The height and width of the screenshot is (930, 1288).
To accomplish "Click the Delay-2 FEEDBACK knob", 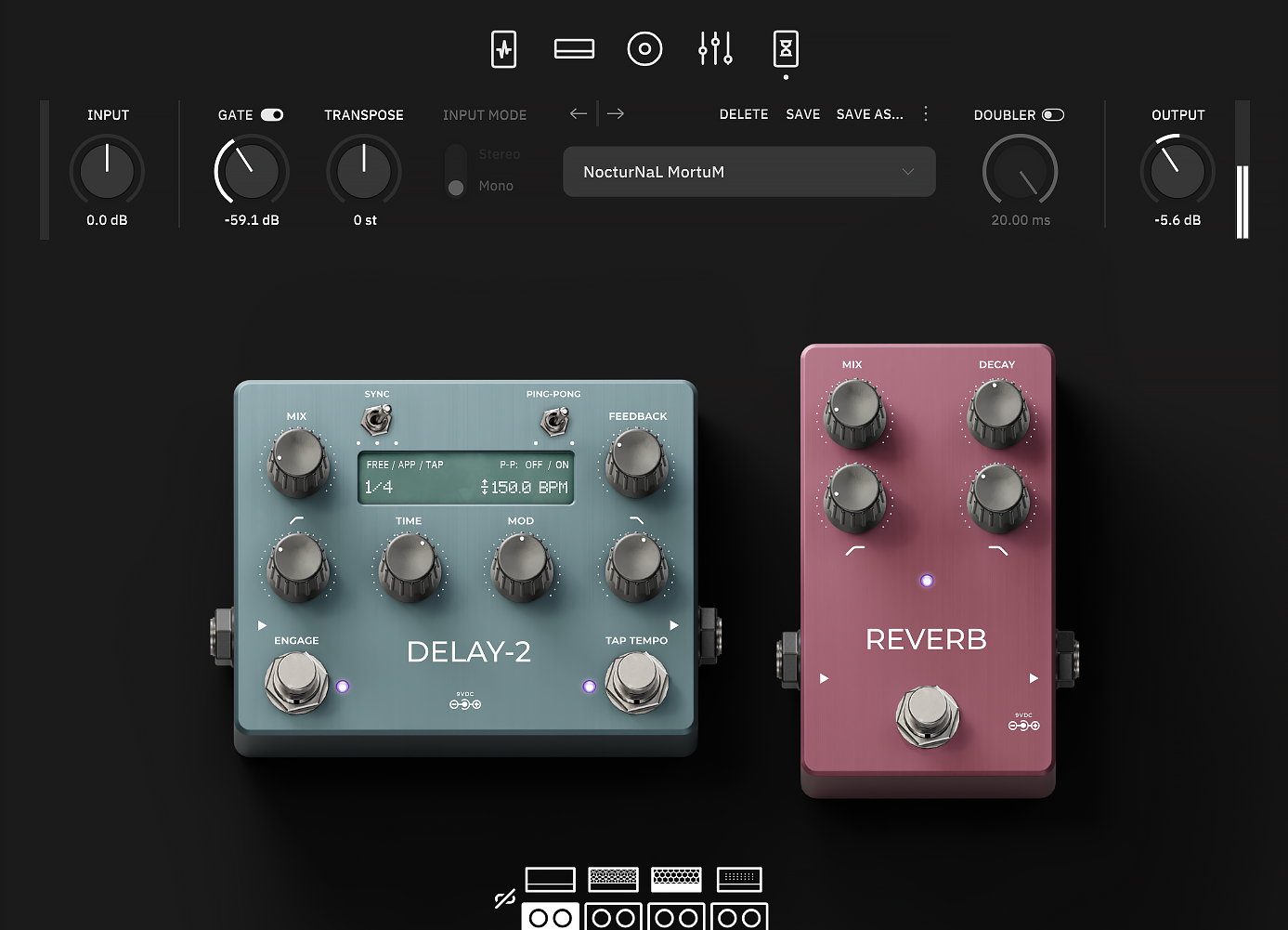I will pyautogui.click(x=636, y=464).
